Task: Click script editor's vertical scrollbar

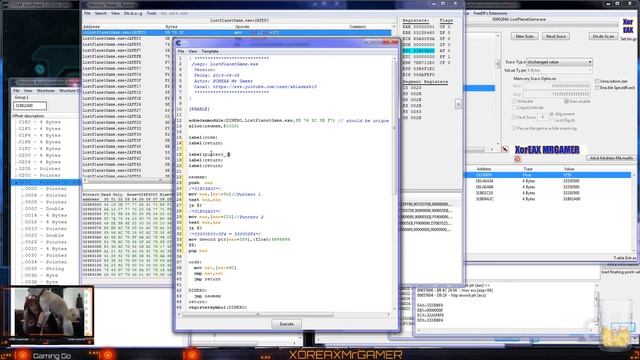Action: [395, 184]
